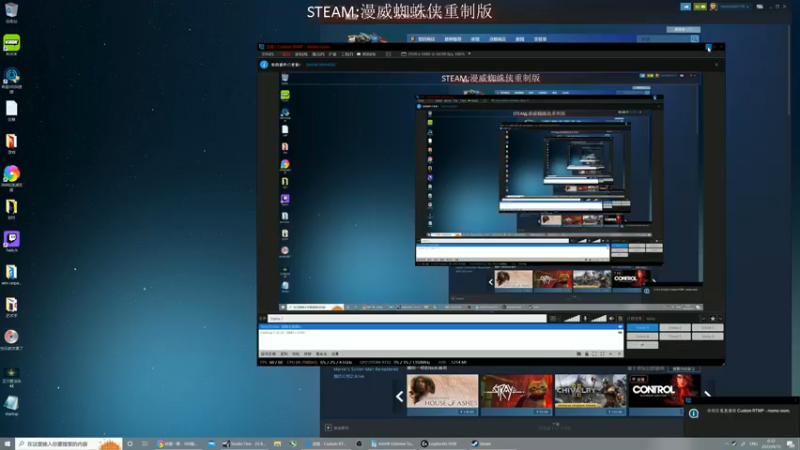Open Task View from the taskbar
Screen dimensions: 800x450
(145, 444)
